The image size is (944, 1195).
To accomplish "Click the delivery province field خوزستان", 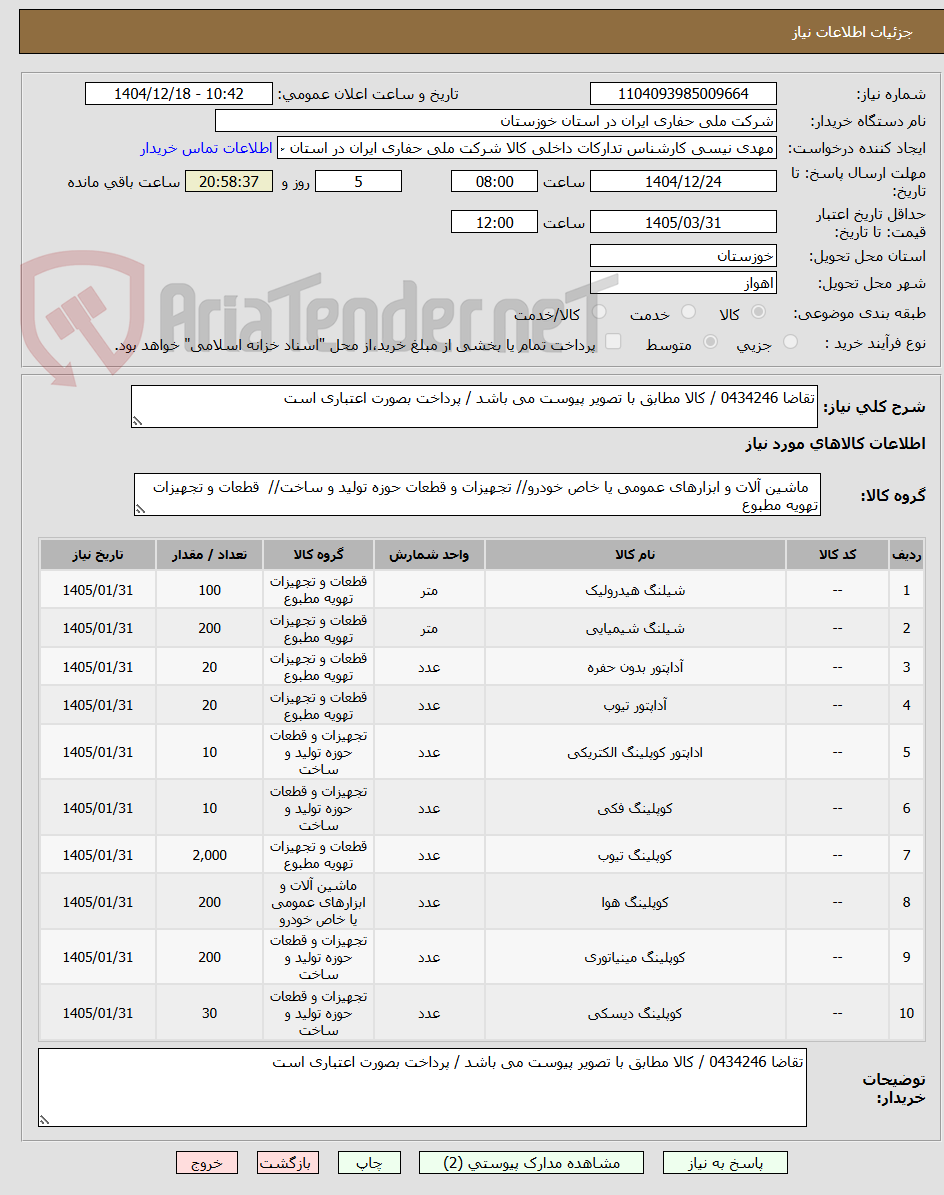I will coord(683,256).
